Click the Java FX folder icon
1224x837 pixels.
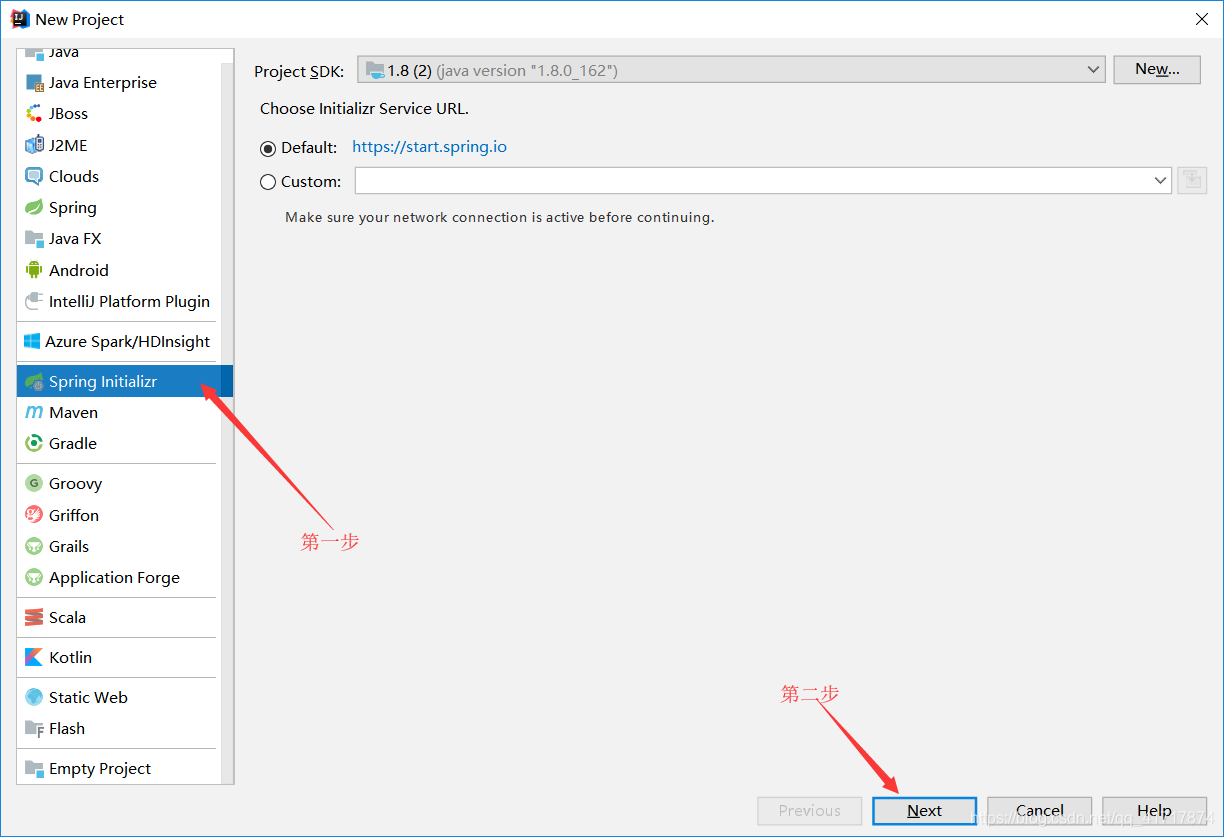pos(34,239)
